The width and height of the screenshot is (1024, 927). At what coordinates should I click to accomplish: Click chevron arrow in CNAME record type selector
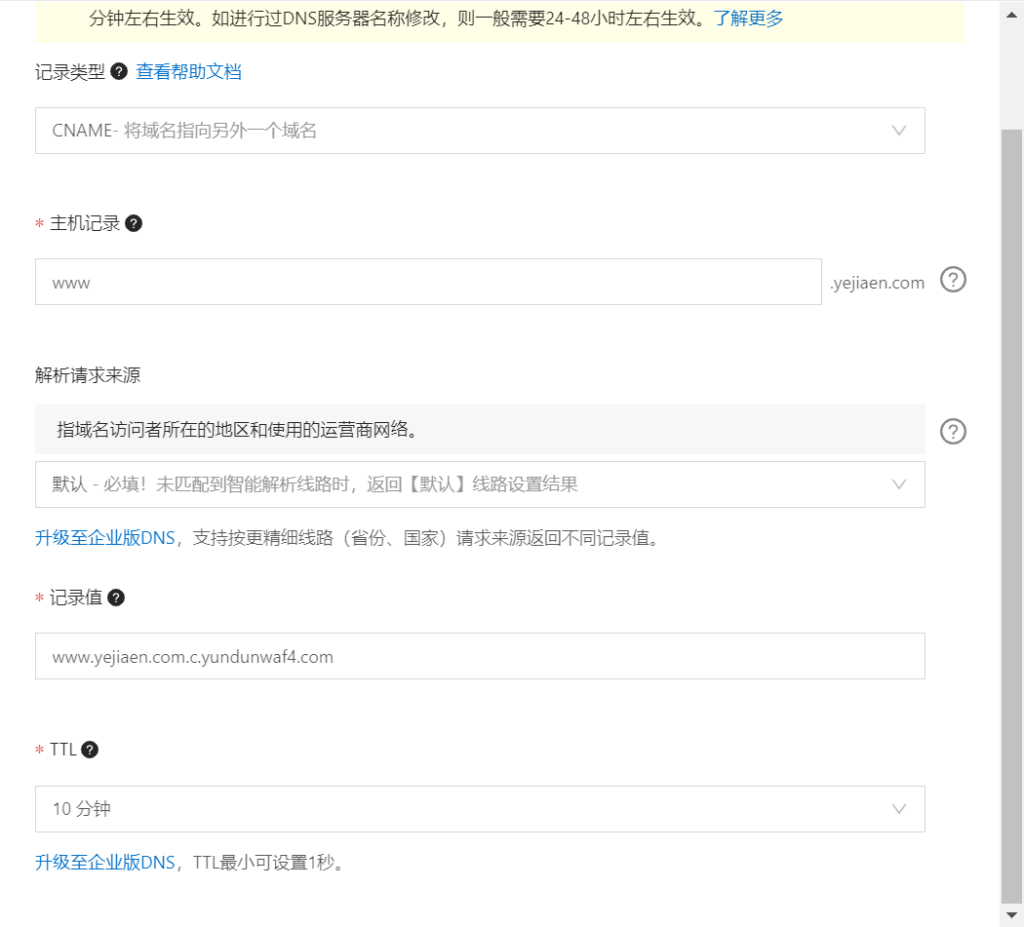pyautogui.click(x=898, y=131)
